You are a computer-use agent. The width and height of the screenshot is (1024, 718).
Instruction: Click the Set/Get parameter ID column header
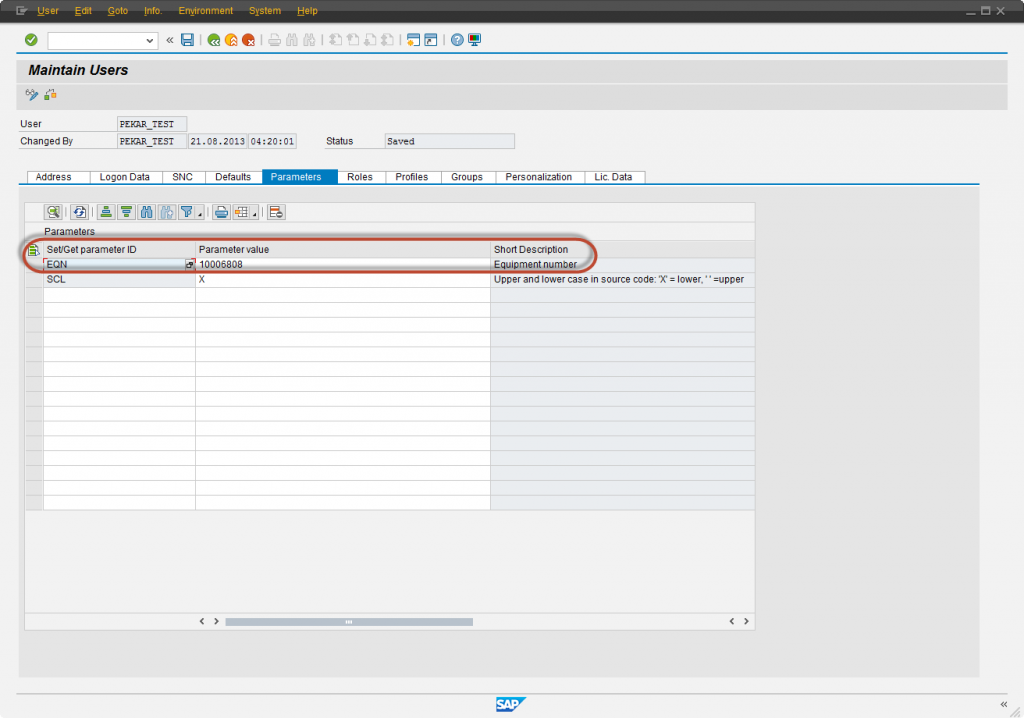pyautogui.click(x=120, y=250)
